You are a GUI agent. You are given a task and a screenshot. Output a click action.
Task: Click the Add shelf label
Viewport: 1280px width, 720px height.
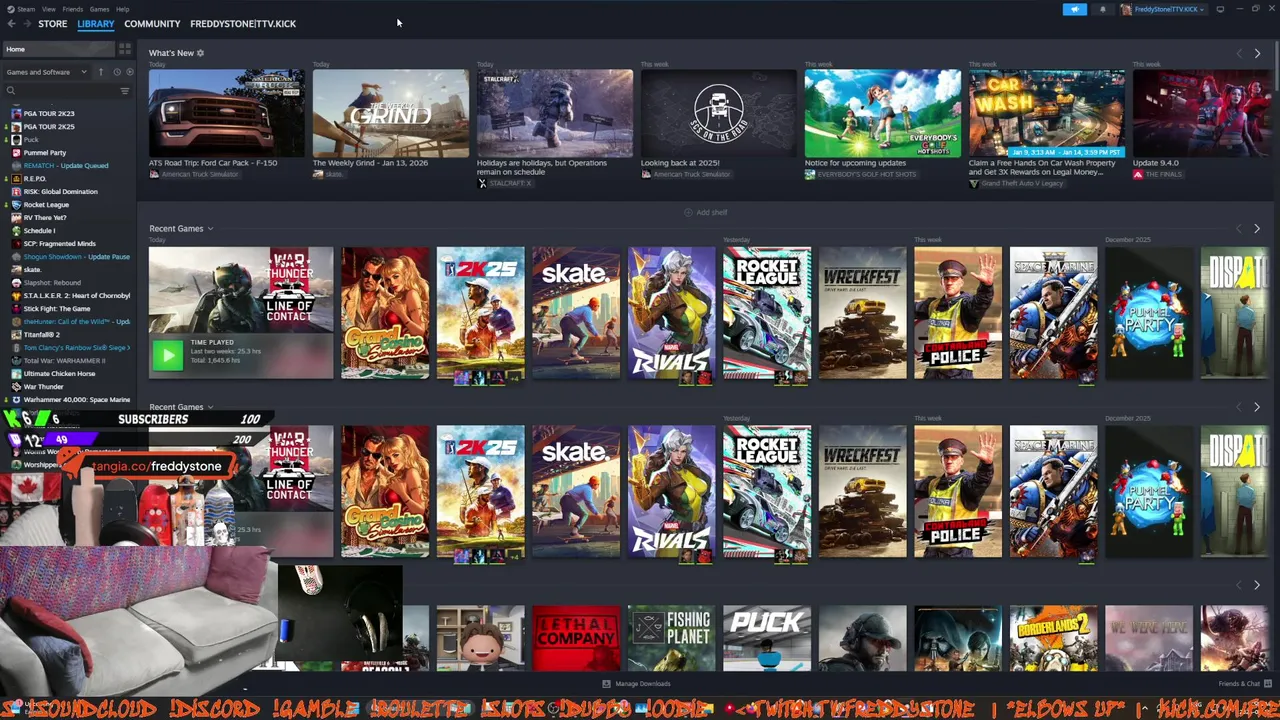click(711, 212)
